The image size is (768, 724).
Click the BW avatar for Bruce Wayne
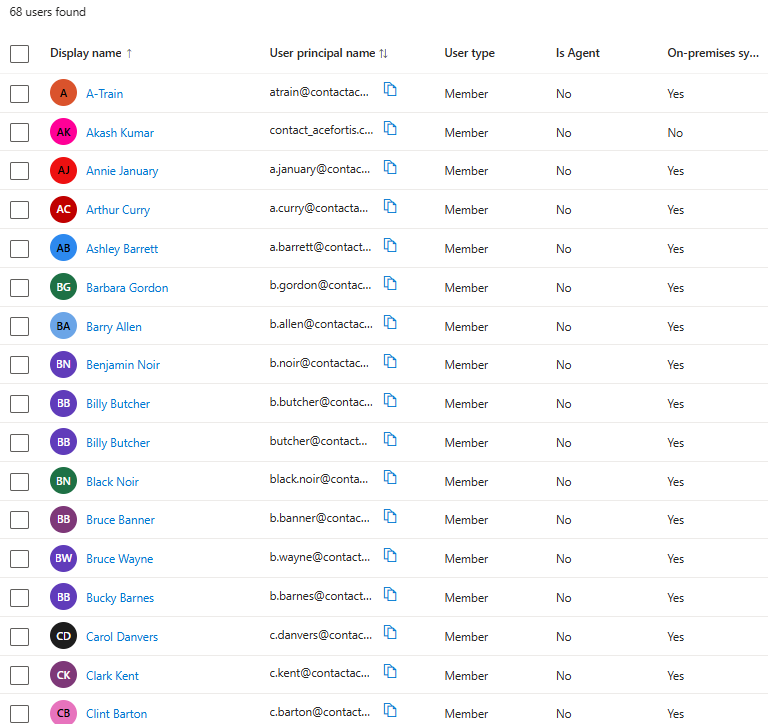pos(64,558)
